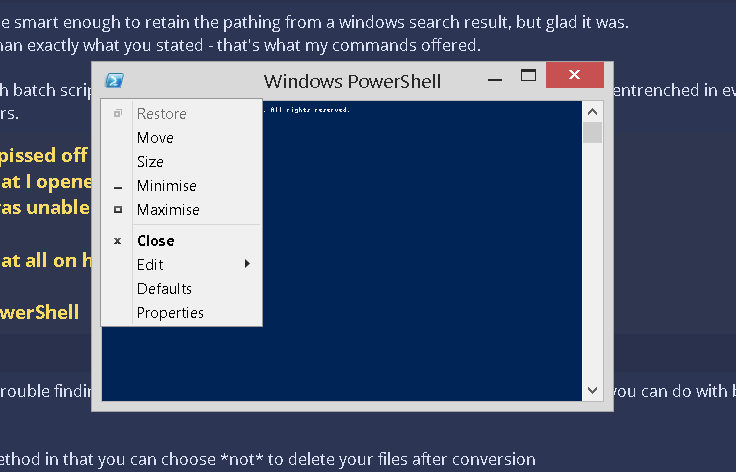The image size is (736, 472).
Task: Click the Windows PowerShell title text
Action: point(352,82)
